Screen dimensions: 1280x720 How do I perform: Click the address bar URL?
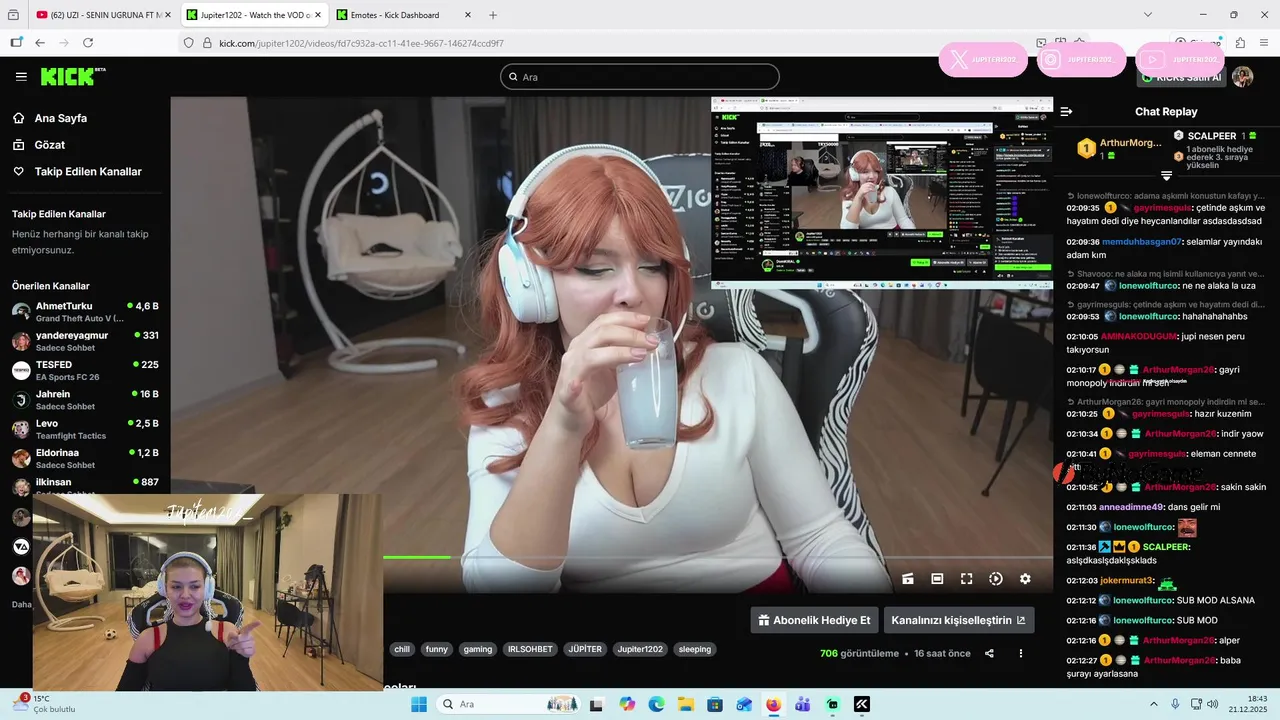click(x=361, y=43)
